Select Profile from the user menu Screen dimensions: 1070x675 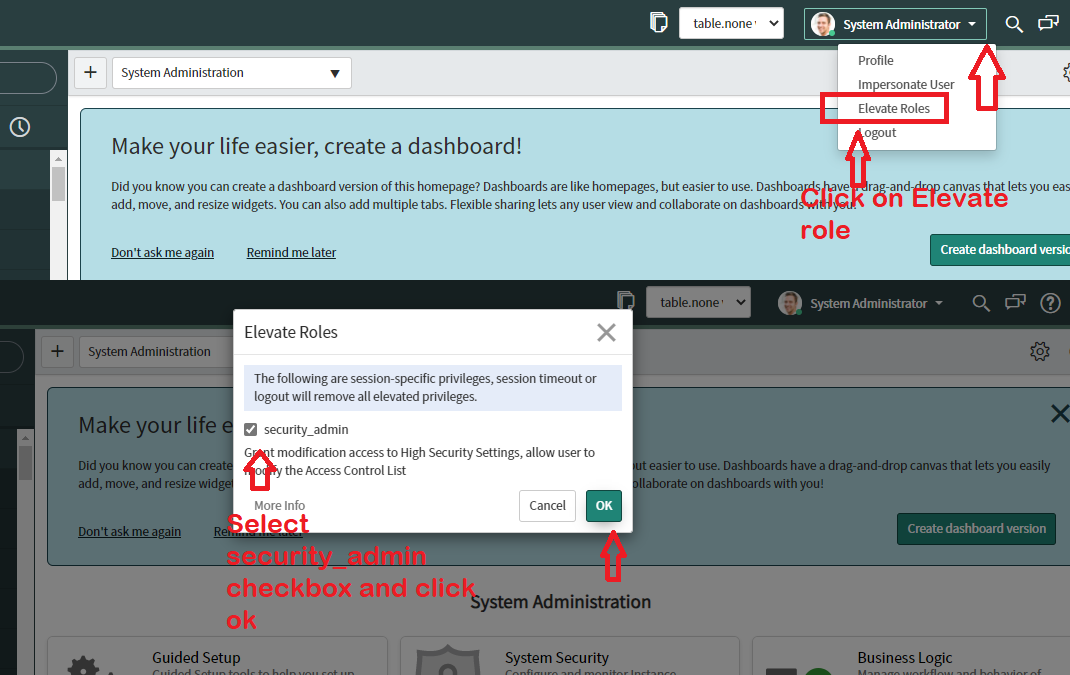[x=875, y=60]
